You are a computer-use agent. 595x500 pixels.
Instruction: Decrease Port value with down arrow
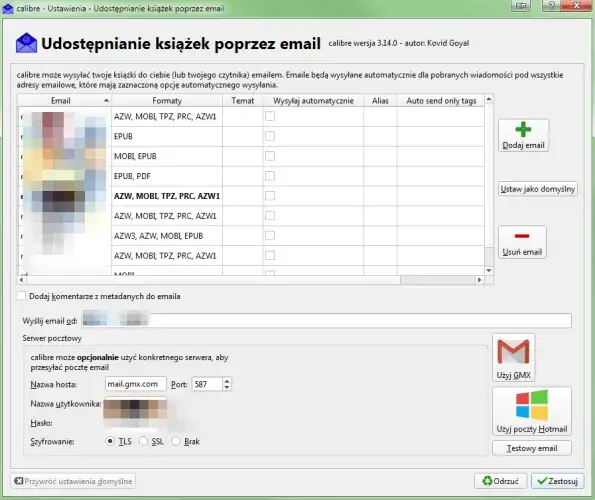[x=227, y=387]
